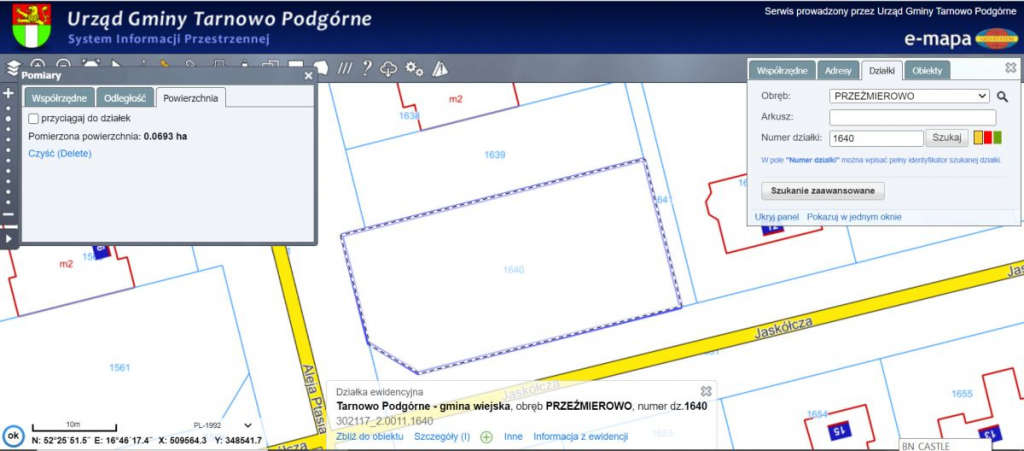Close the Pomiary measurement panel
Viewport: 1024px width, 451px height.
pos(308,75)
